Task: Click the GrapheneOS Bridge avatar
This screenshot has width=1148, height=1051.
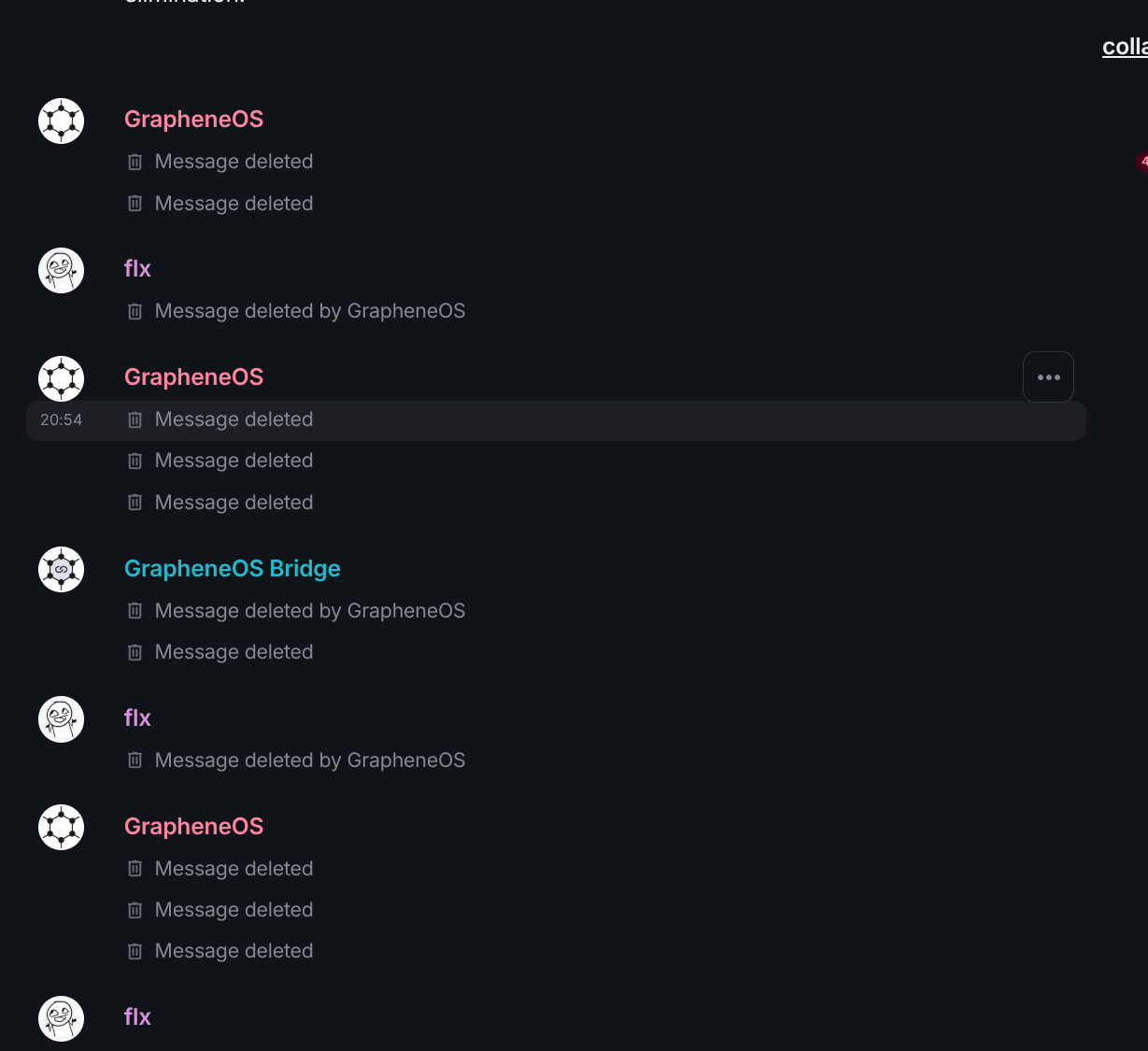Action: click(62, 569)
